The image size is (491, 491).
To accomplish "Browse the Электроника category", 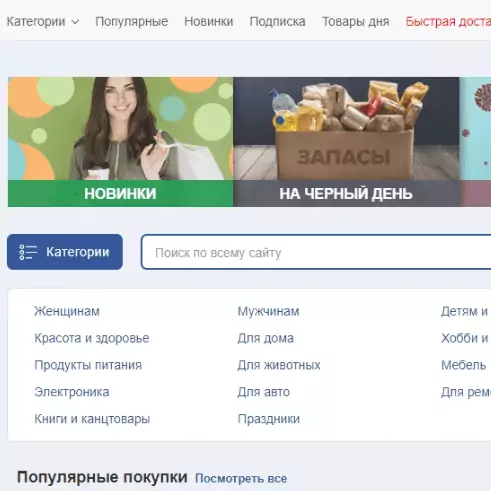I will click(72, 392).
